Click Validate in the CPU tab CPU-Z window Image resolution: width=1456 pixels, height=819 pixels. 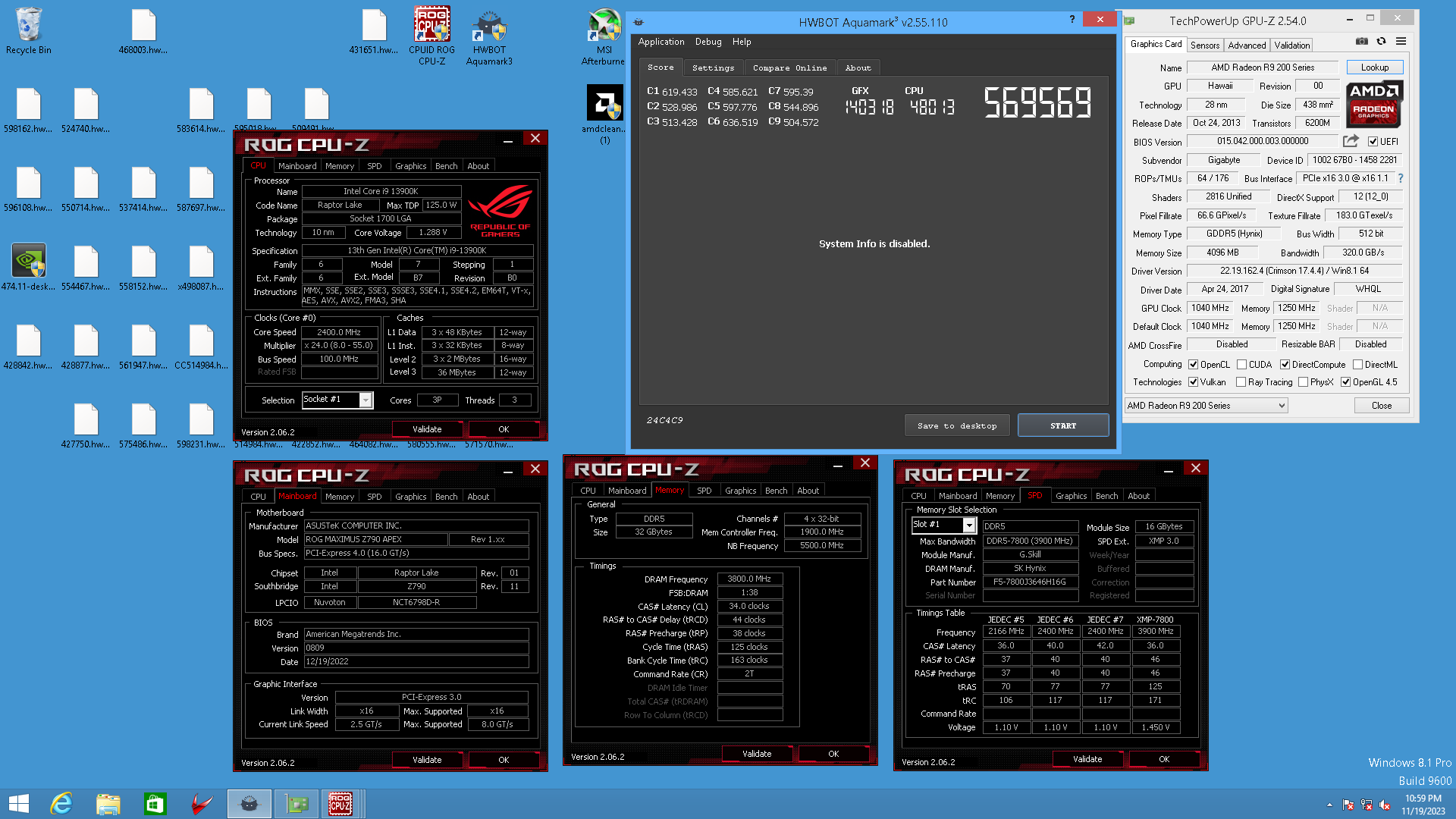(427, 429)
